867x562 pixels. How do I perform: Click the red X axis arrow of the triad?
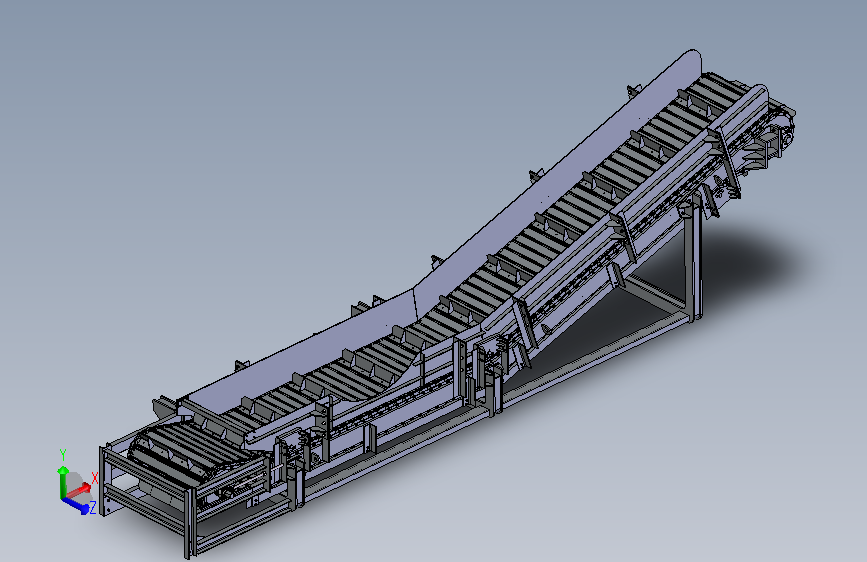79,490
